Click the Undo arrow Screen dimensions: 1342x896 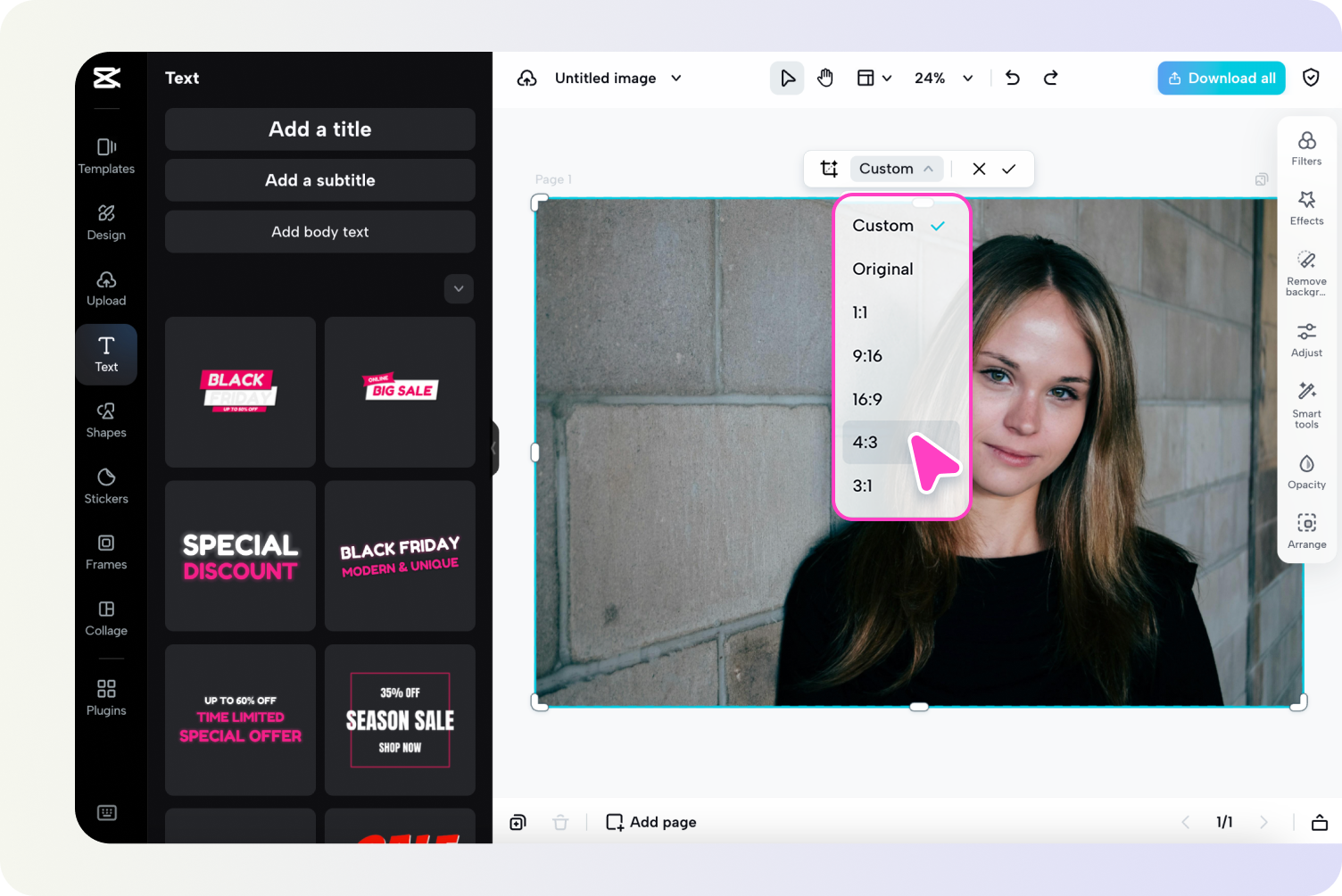pyautogui.click(x=1013, y=79)
